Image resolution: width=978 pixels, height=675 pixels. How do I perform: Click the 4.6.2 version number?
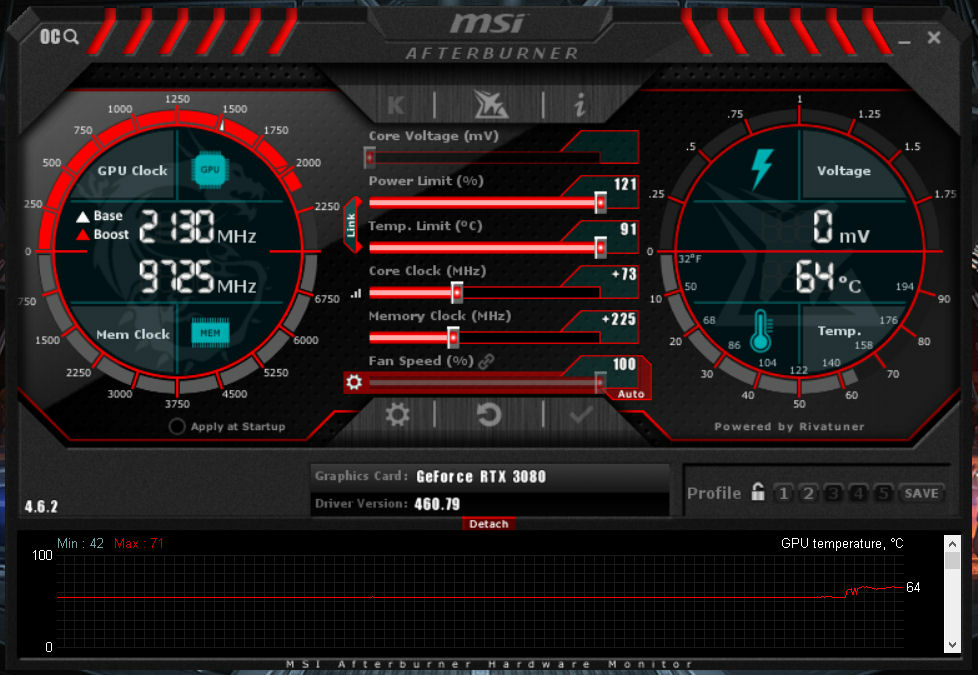pos(41,506)
